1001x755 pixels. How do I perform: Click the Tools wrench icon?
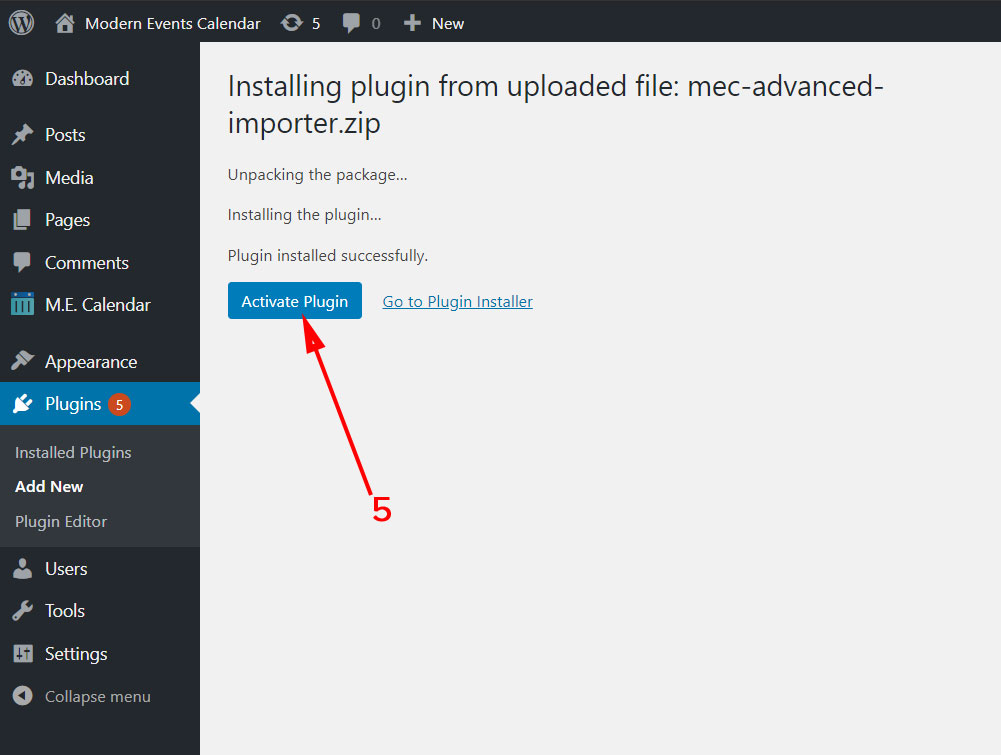22,611
